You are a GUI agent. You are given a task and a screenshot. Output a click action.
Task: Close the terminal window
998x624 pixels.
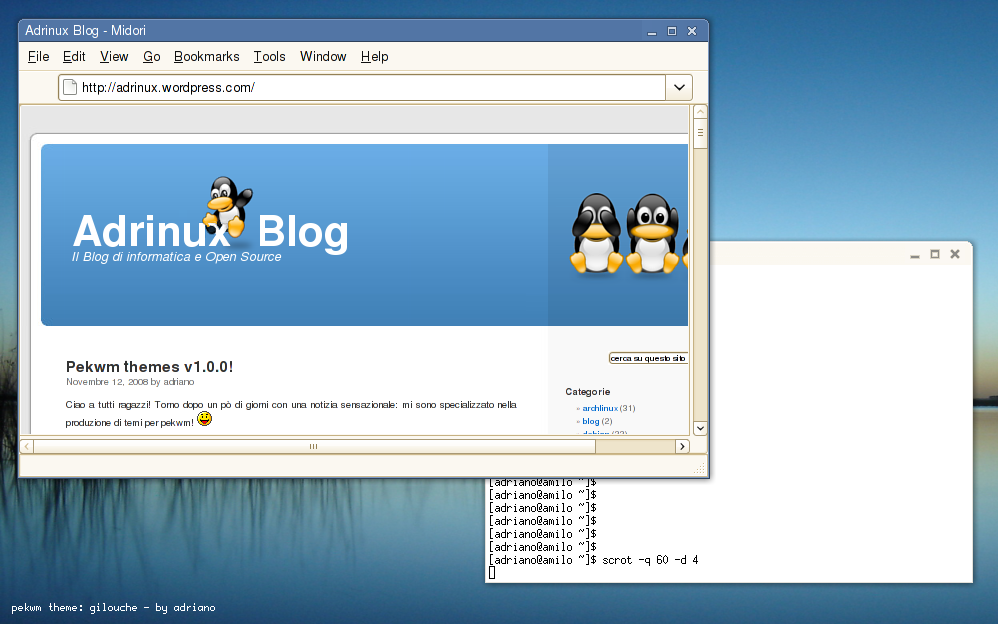coord(955,255)
